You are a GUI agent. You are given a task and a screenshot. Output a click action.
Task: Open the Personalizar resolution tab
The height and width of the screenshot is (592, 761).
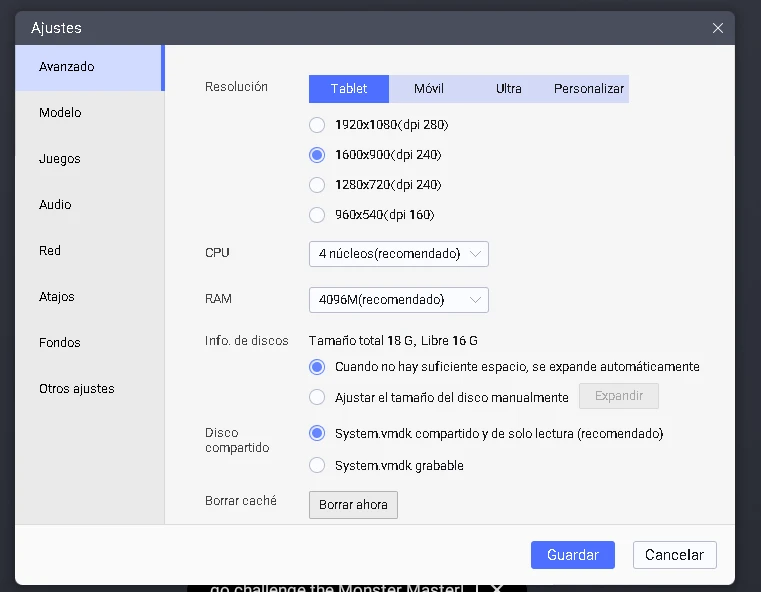click(588, 89)
